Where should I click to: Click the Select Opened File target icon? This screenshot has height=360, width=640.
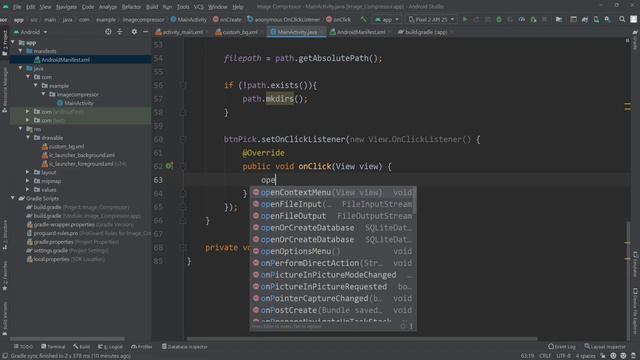pyautogui.click(x=108, y=32)
